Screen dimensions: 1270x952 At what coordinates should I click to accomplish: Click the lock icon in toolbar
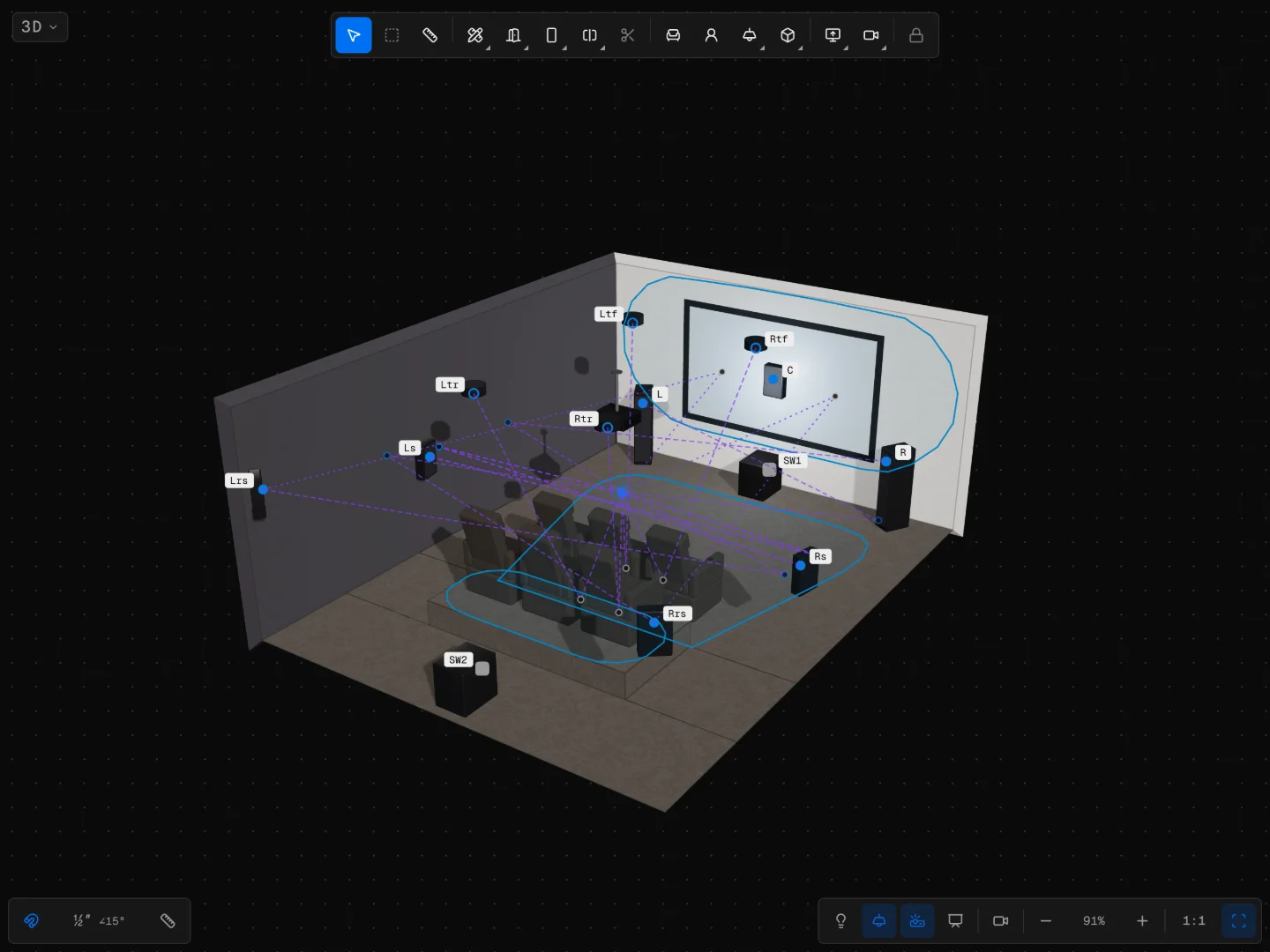(916, 35)
